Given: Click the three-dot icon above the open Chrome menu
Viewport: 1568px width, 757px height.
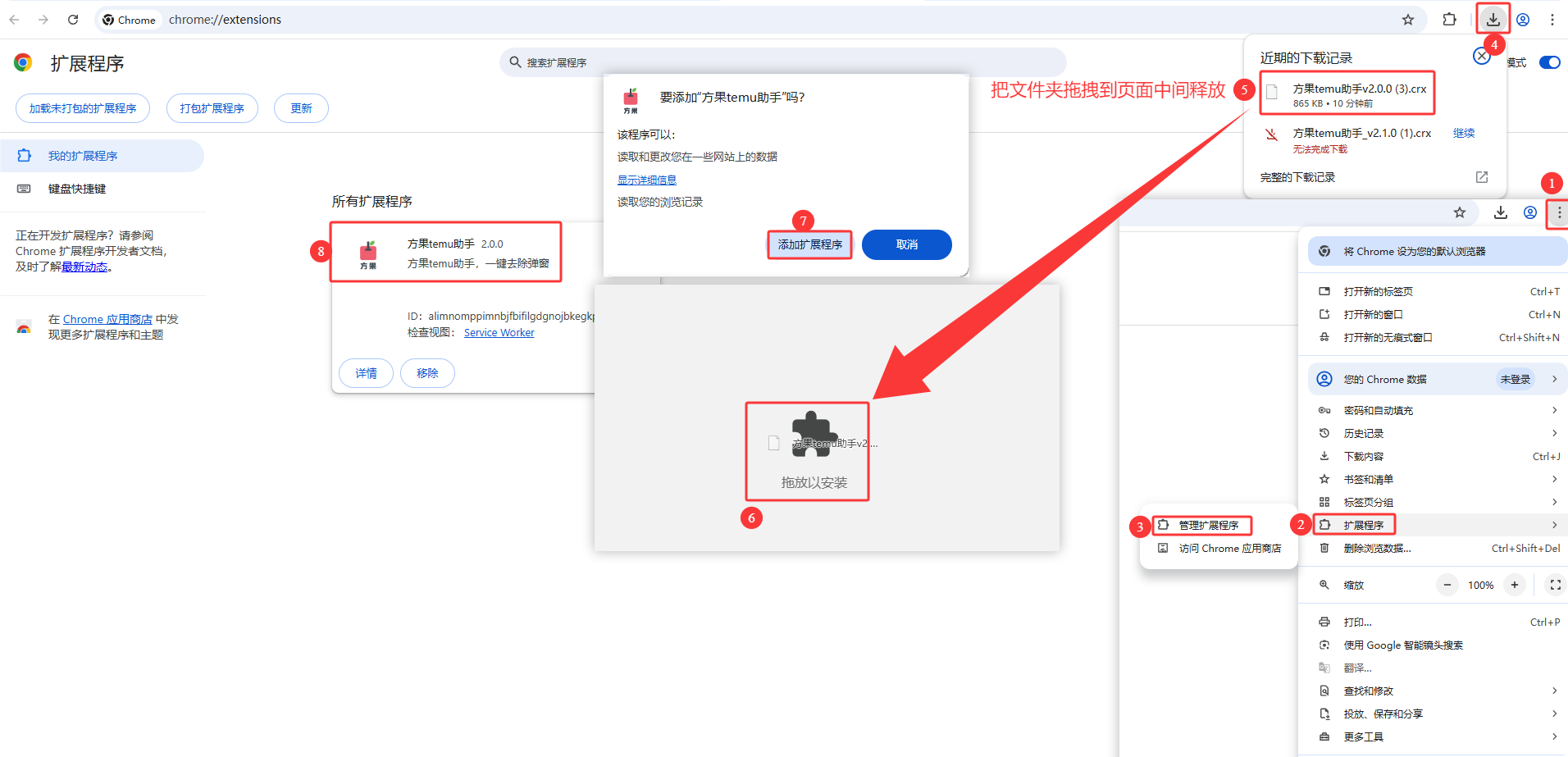Looking at the screenshot, I should (x=1559, y=213).
